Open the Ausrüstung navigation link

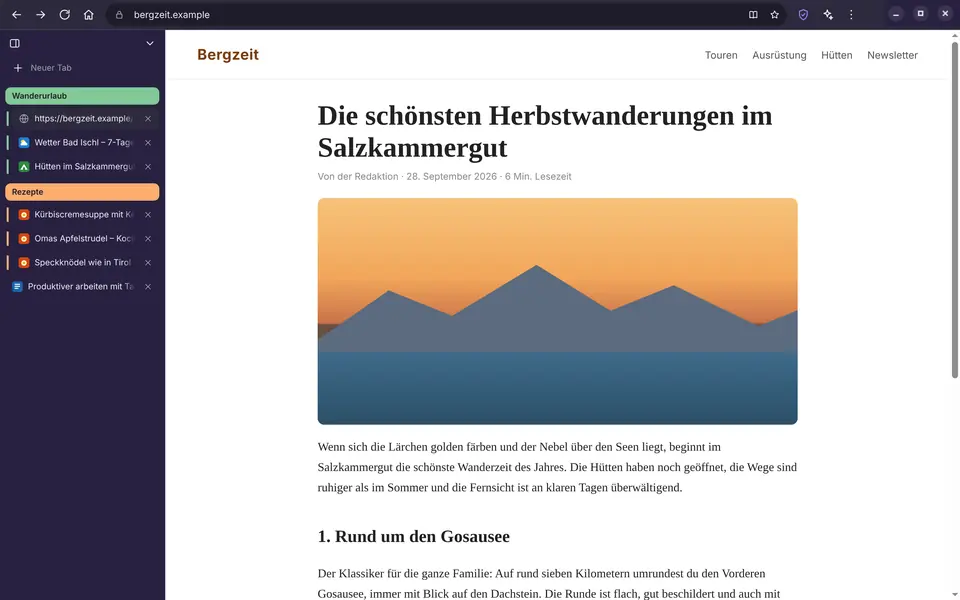[x=779, y=55]
